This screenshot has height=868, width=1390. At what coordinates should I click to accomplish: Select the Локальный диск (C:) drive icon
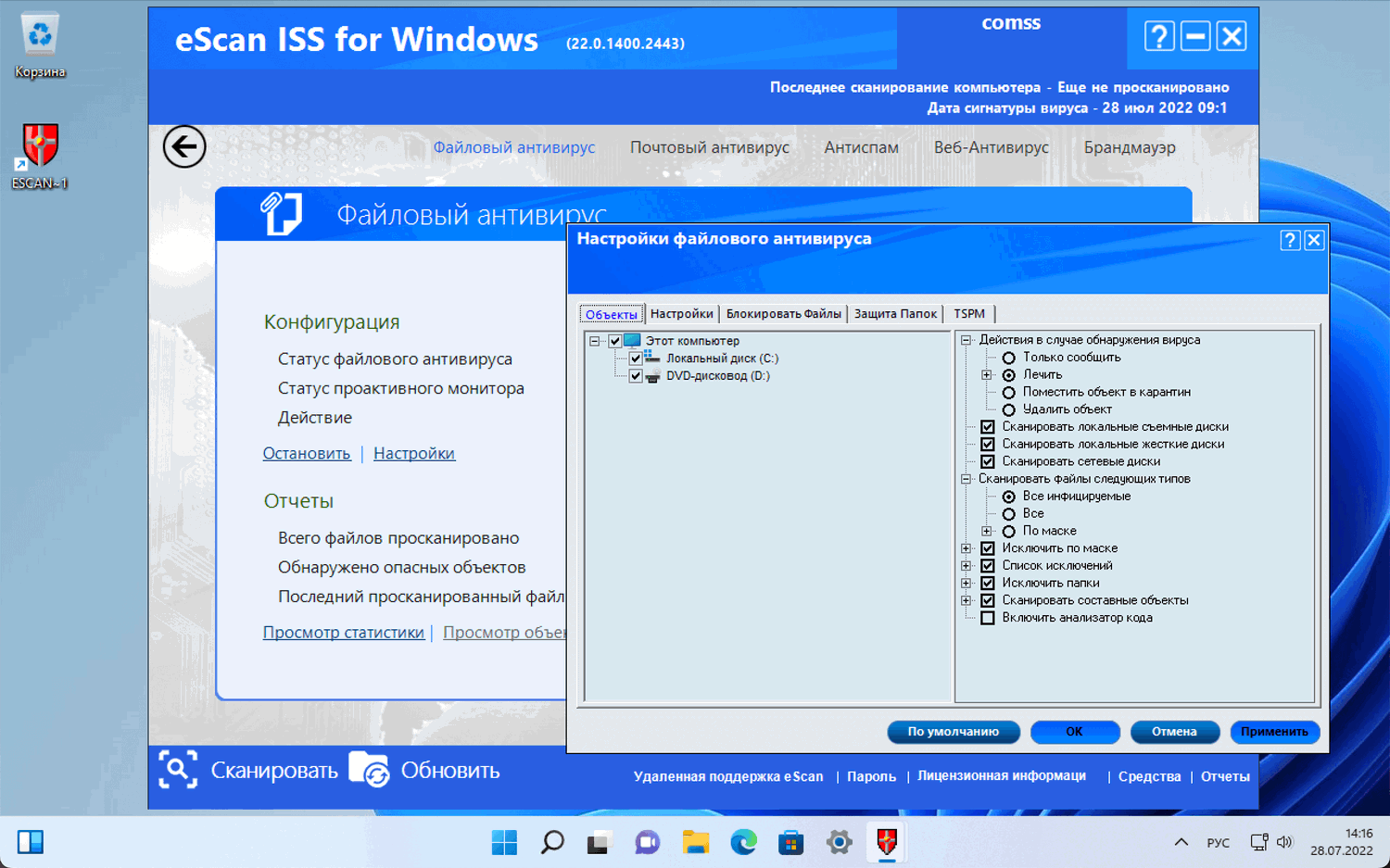click(x=652, y=359)
